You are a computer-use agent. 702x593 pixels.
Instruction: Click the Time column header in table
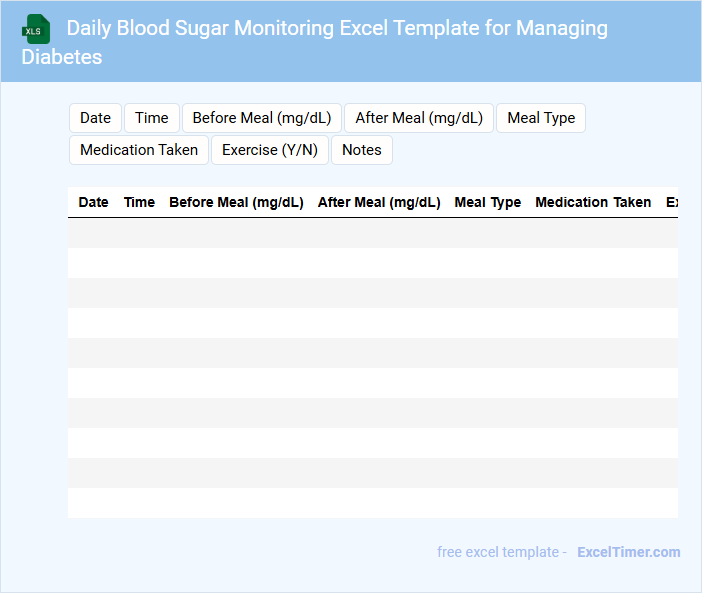[x=139, y=202]
